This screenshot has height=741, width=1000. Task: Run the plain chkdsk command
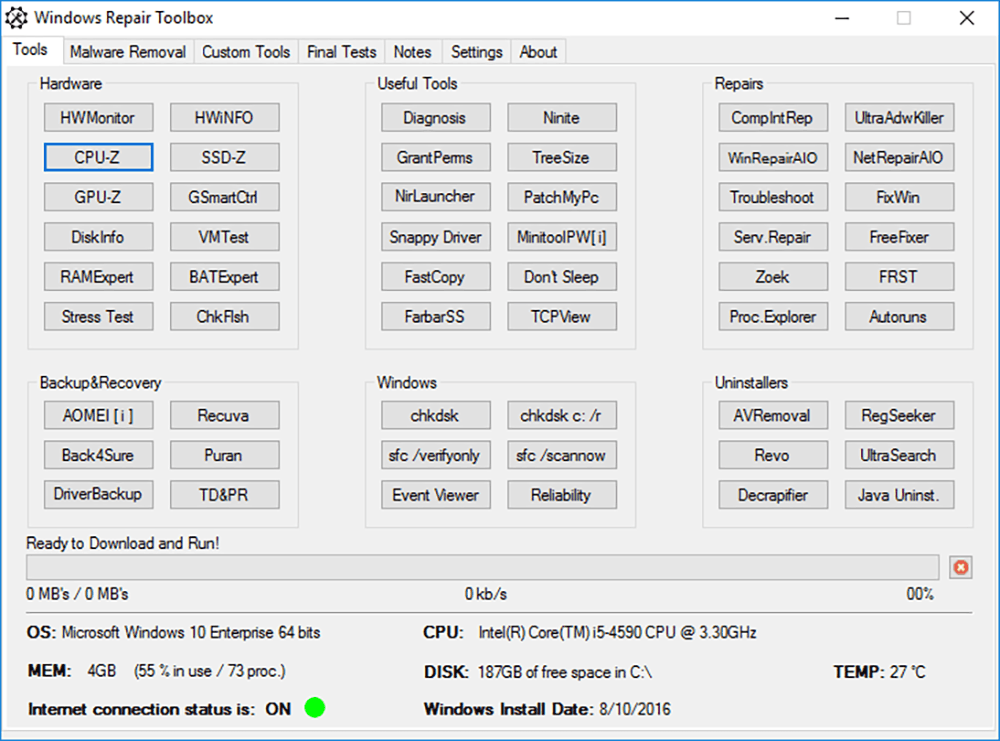click(x=436, y=415)
